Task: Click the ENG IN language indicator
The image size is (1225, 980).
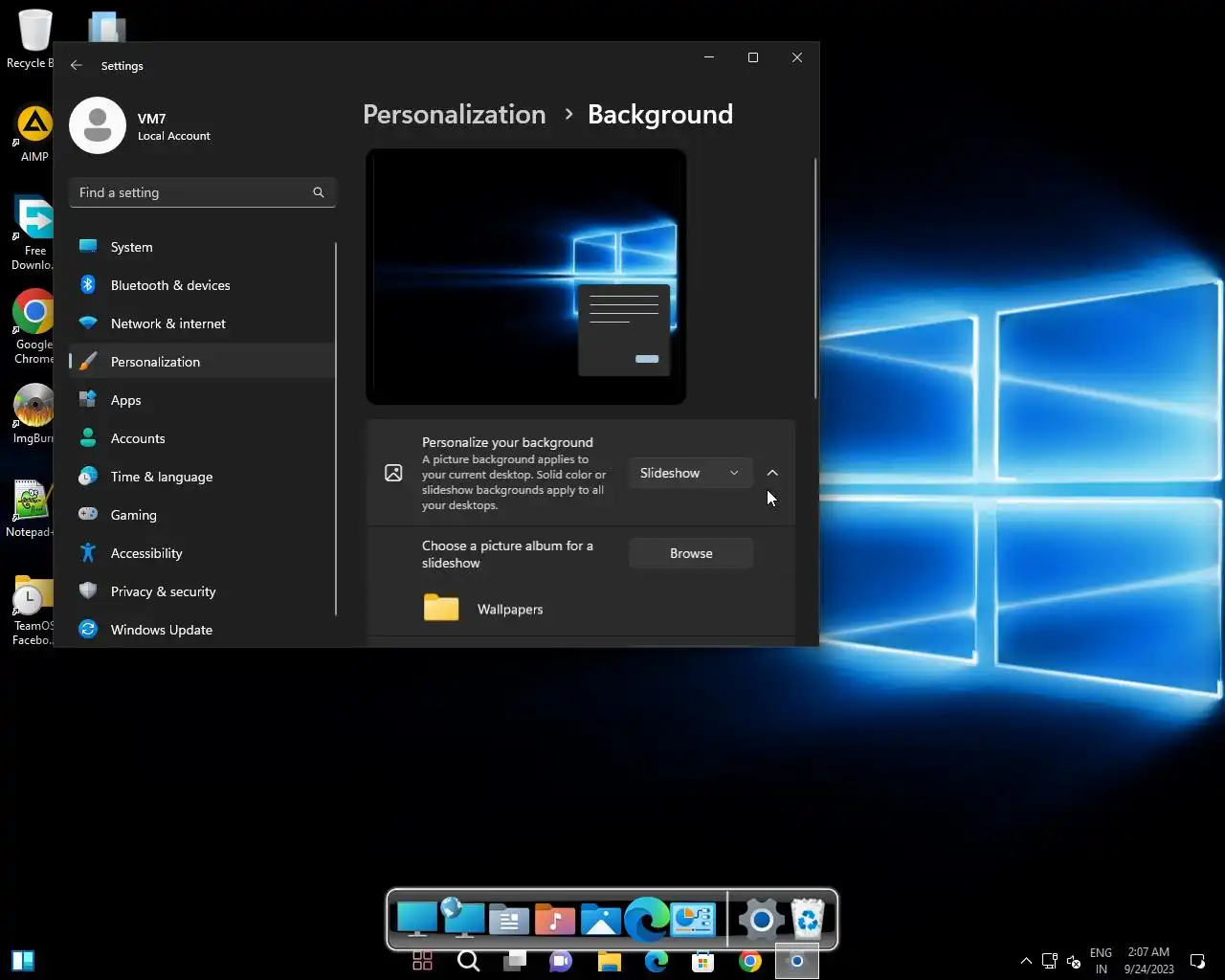Action: click(1101, 961)
